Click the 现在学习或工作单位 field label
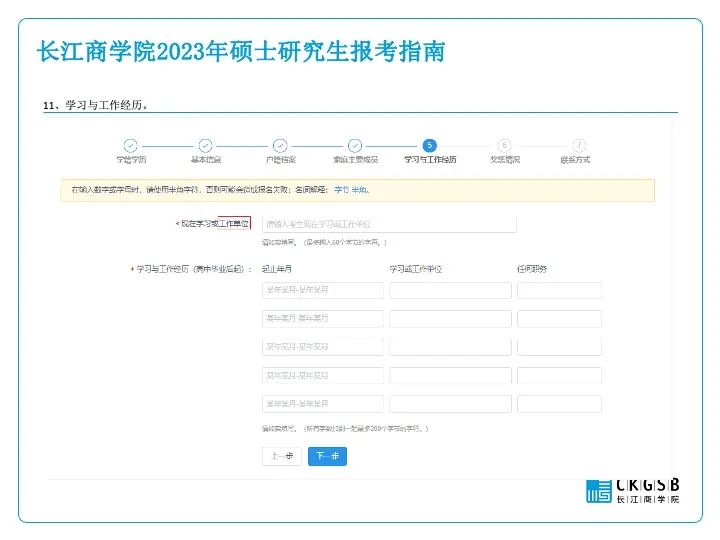Screen dimensions: 720x540 214,224
